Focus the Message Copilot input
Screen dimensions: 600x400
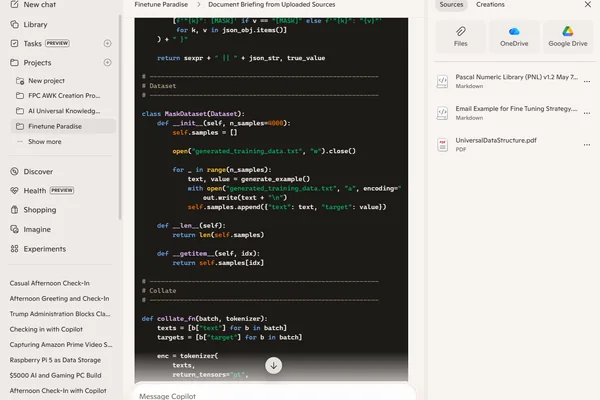click(x=274, y=394)
